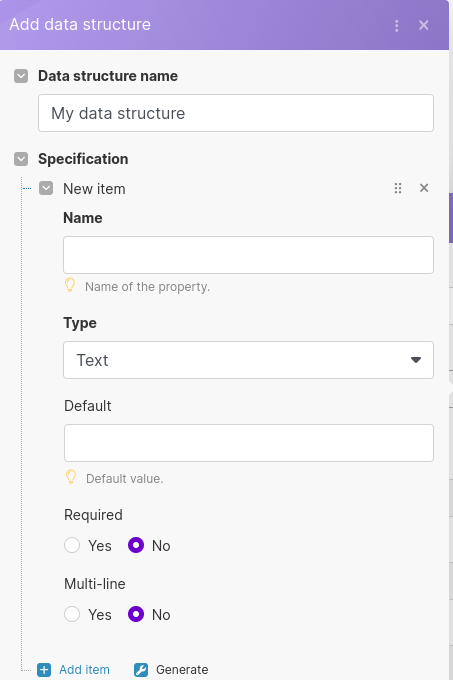Select No for Required

click(136, 545)
